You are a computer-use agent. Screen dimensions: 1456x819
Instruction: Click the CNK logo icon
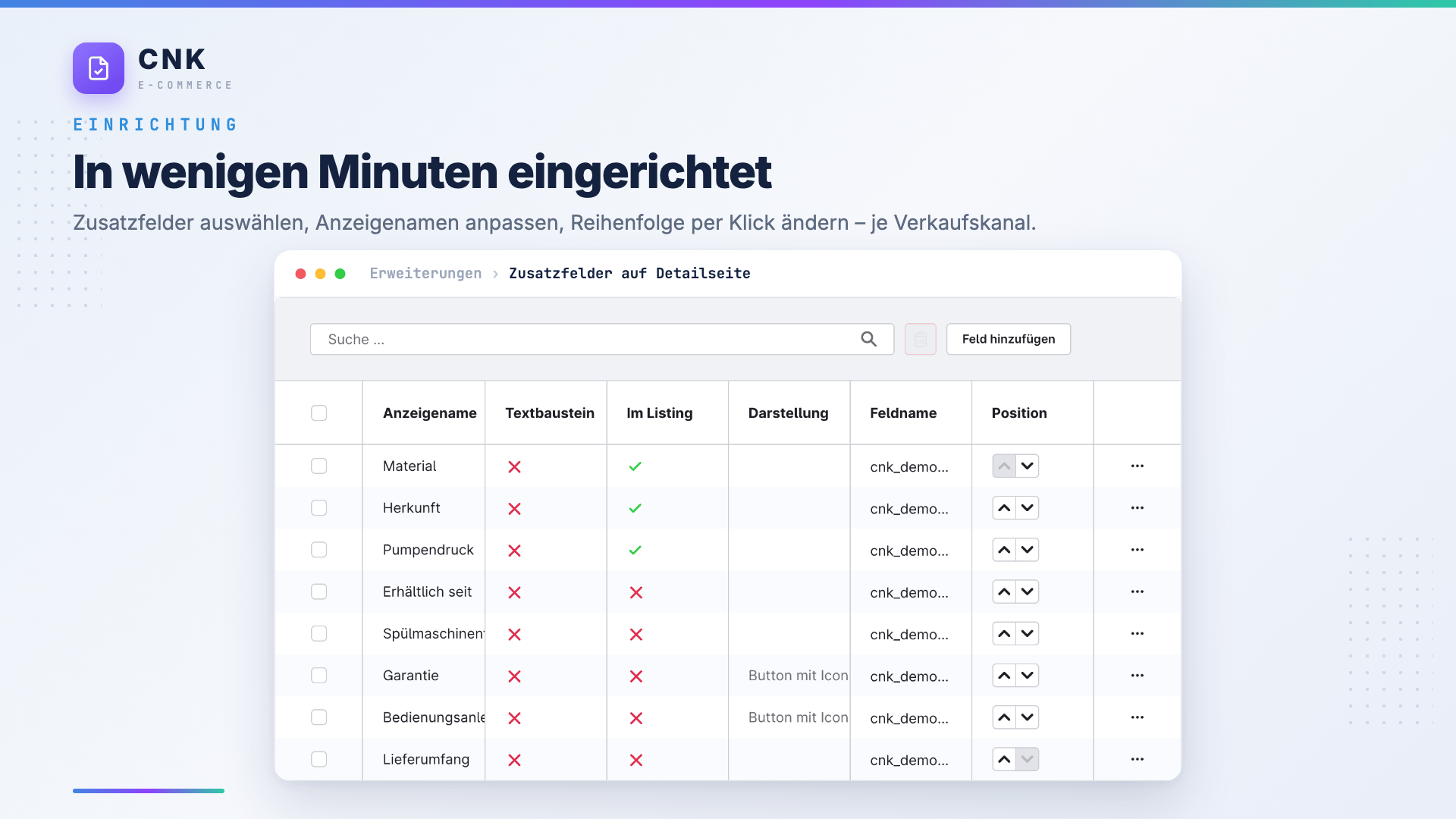pyautogui.click(x=99, y=68)
